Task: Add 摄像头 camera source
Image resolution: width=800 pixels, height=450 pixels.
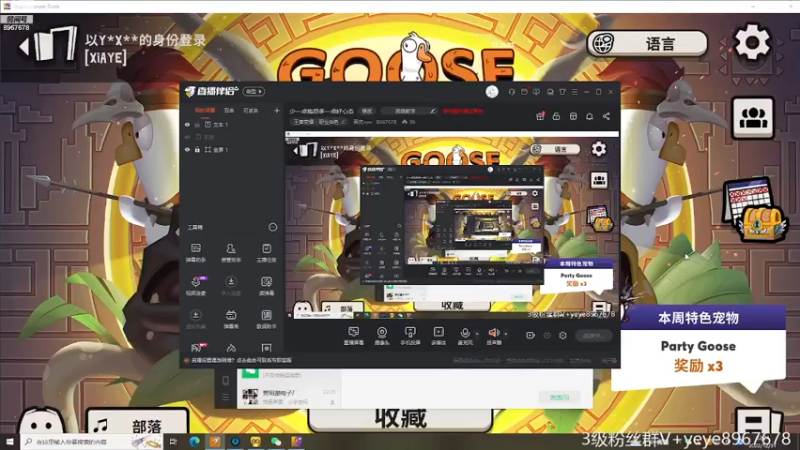Action: (x=382, y=336)
